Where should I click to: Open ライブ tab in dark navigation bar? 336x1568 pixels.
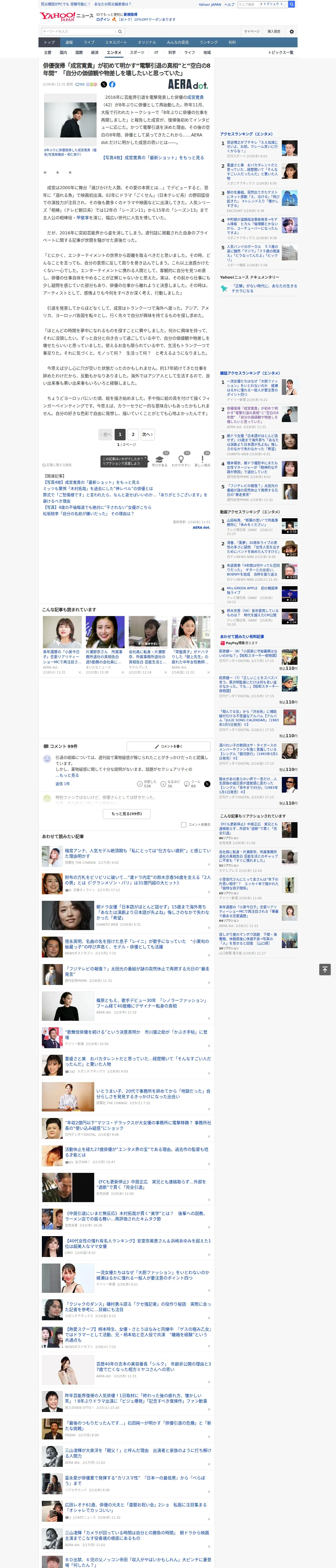(89, 43)
